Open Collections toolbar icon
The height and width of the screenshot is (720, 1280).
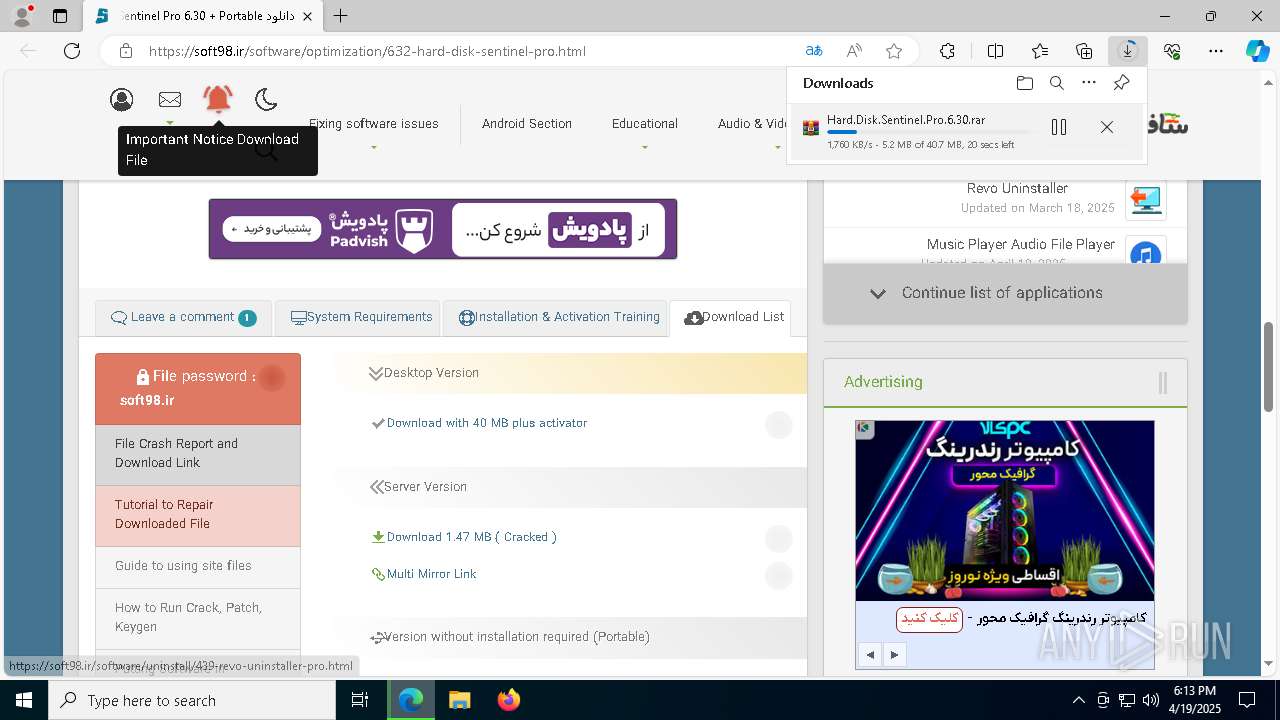1084,51
